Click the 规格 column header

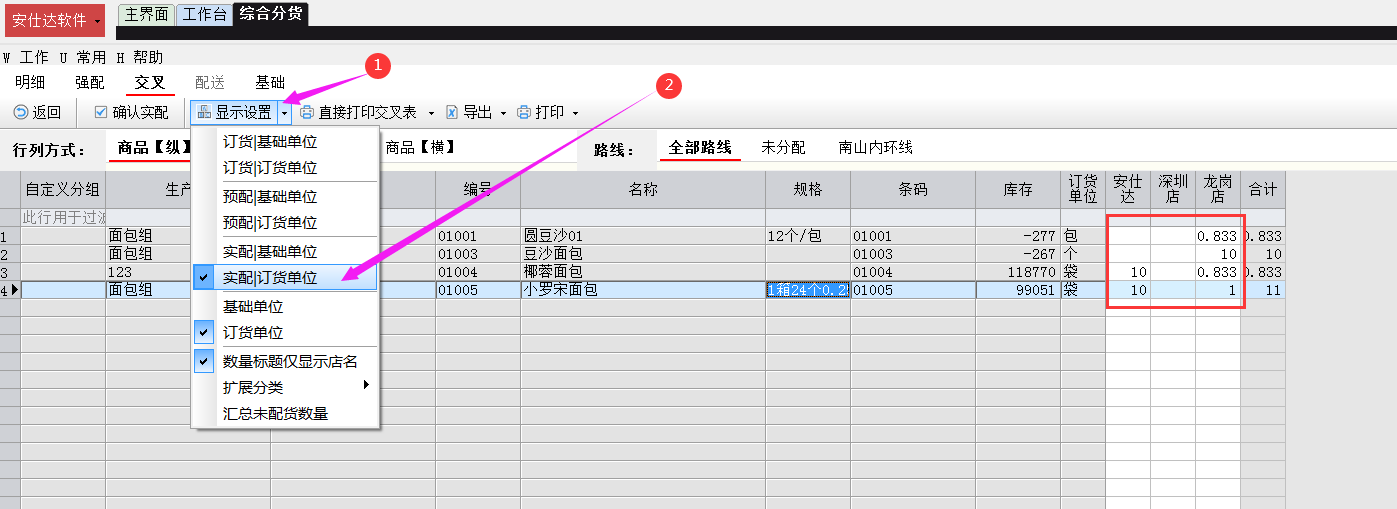click(808, 189)
